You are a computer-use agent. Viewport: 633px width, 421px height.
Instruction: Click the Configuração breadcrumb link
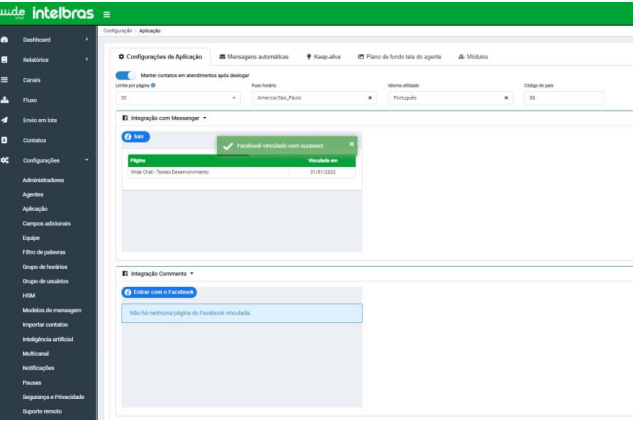(x=117, y=31)
